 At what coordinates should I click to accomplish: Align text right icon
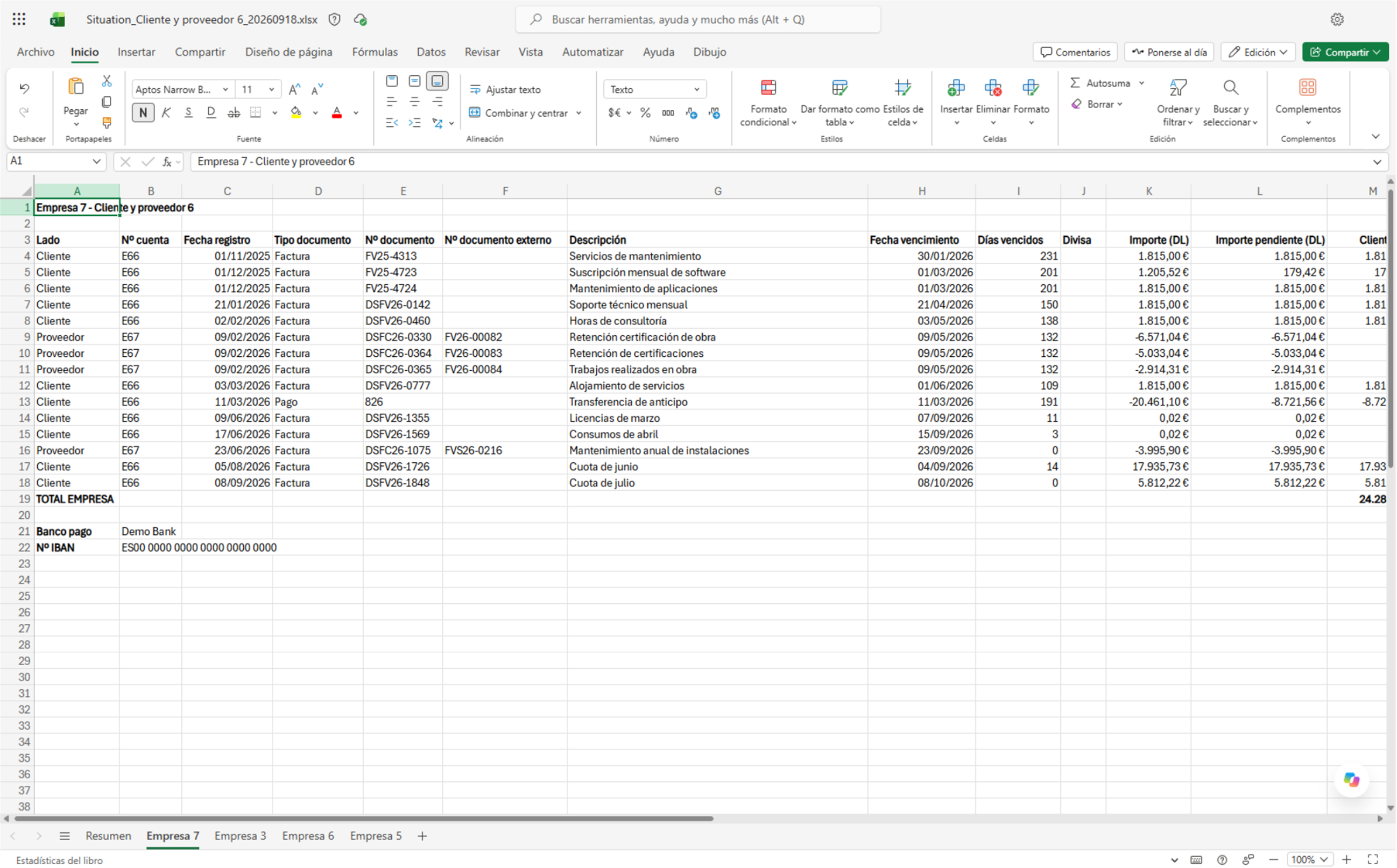coord(438,102)
